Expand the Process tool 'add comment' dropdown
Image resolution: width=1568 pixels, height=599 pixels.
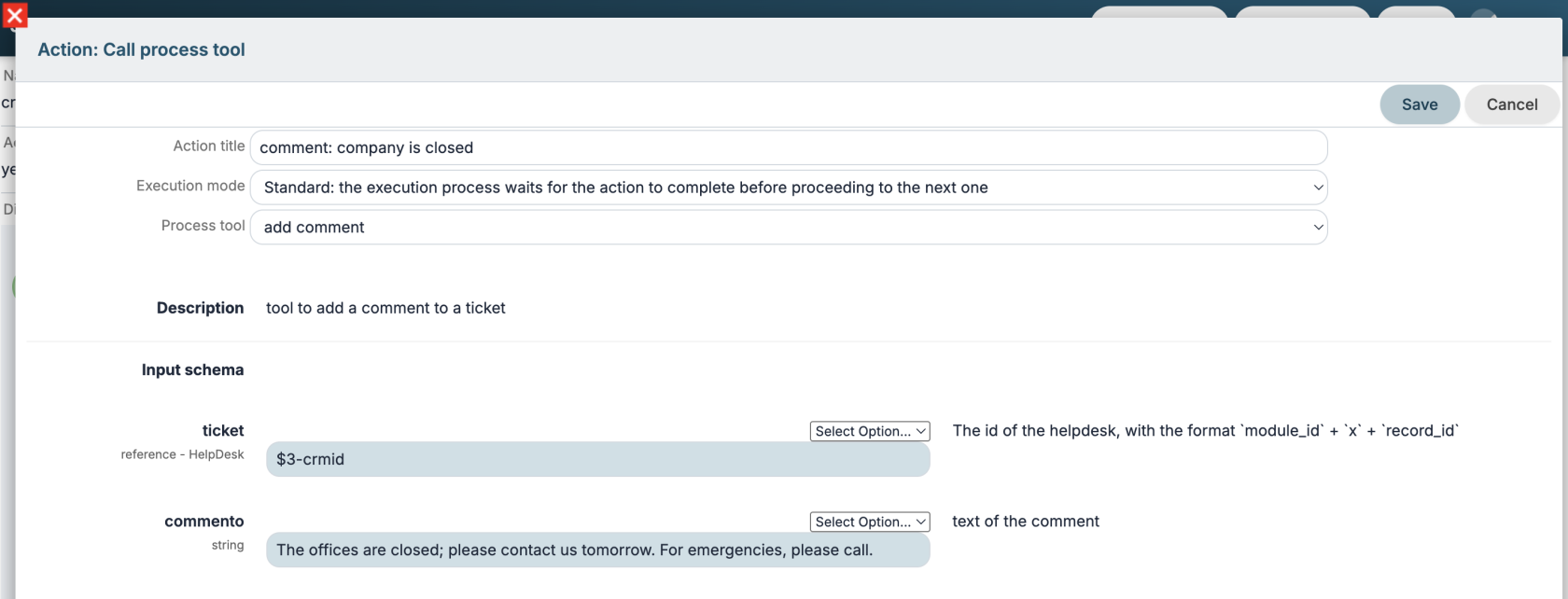789,227
